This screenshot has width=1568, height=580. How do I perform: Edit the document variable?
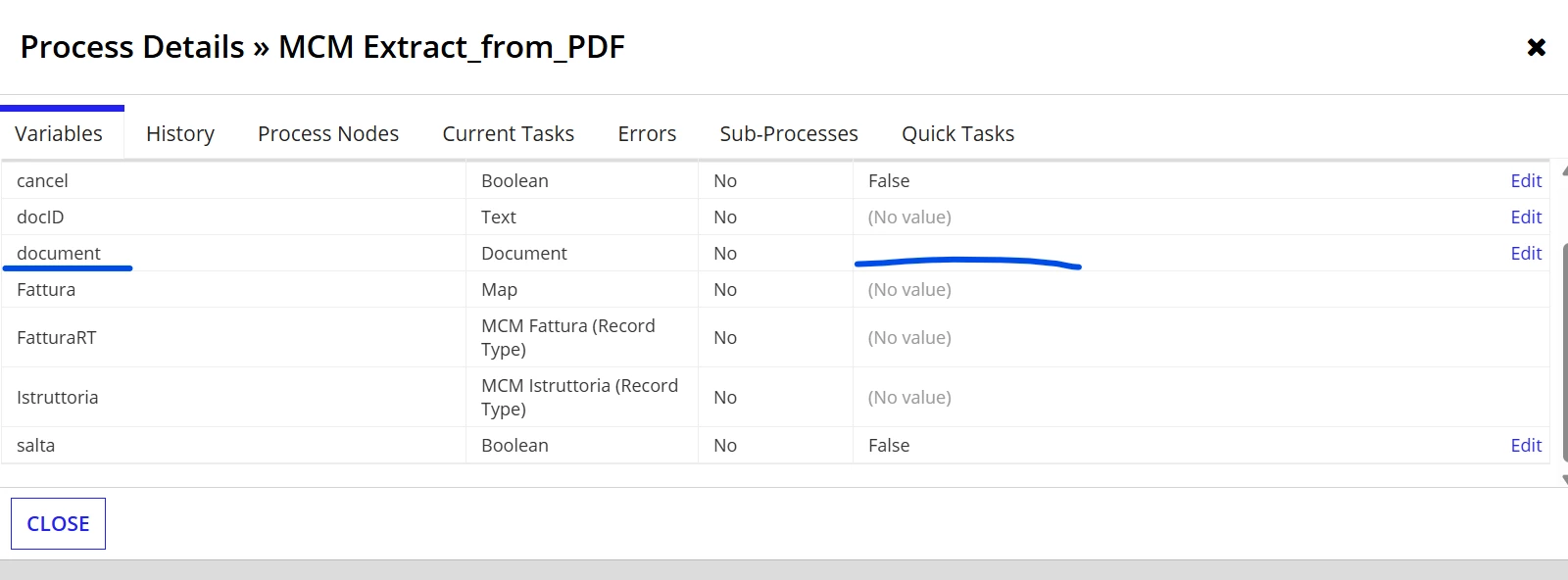click(1526, 253)
